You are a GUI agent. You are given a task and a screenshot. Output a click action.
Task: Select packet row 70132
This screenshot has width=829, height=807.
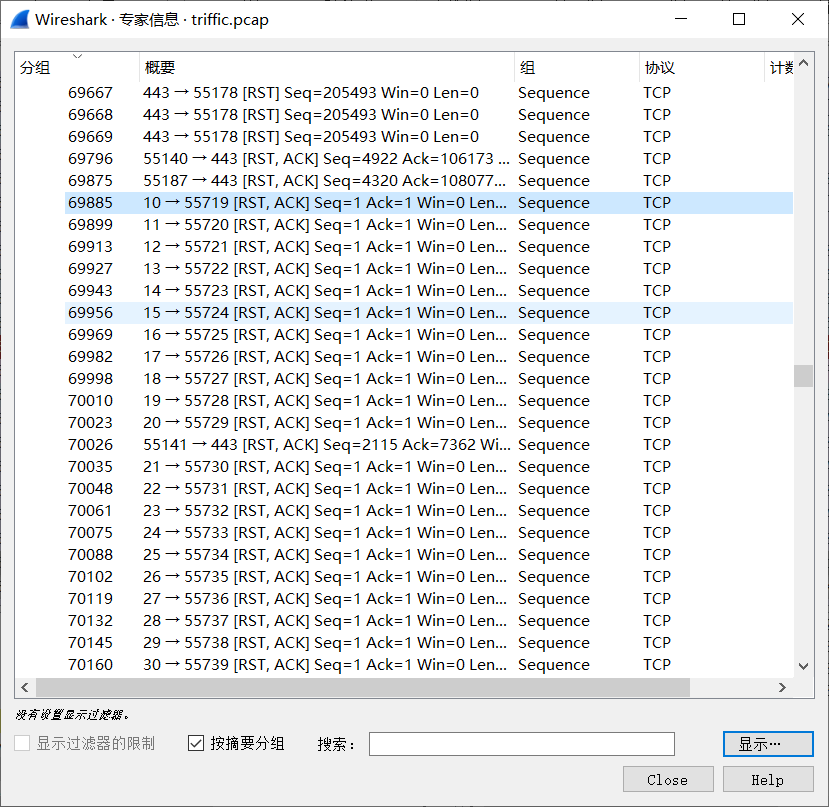pos(429,621)
